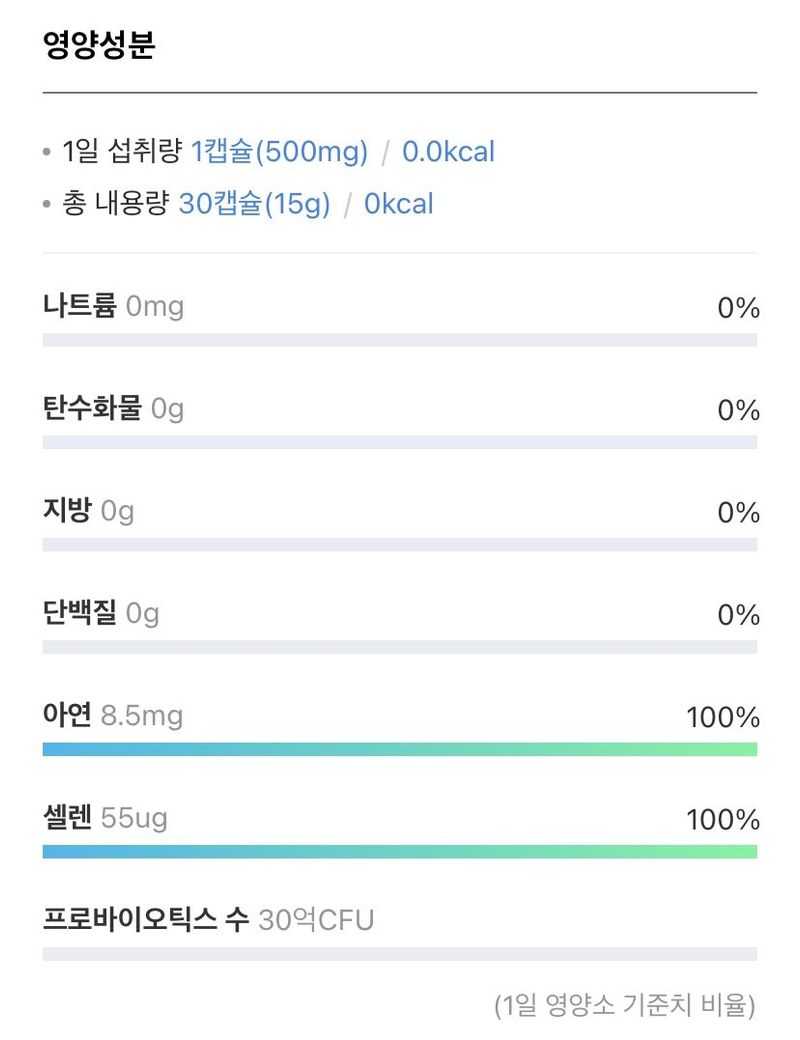Select the 탄수화물 0g nutrient label
Viewport: 800px width, 1040px height.
coord(113,408)
